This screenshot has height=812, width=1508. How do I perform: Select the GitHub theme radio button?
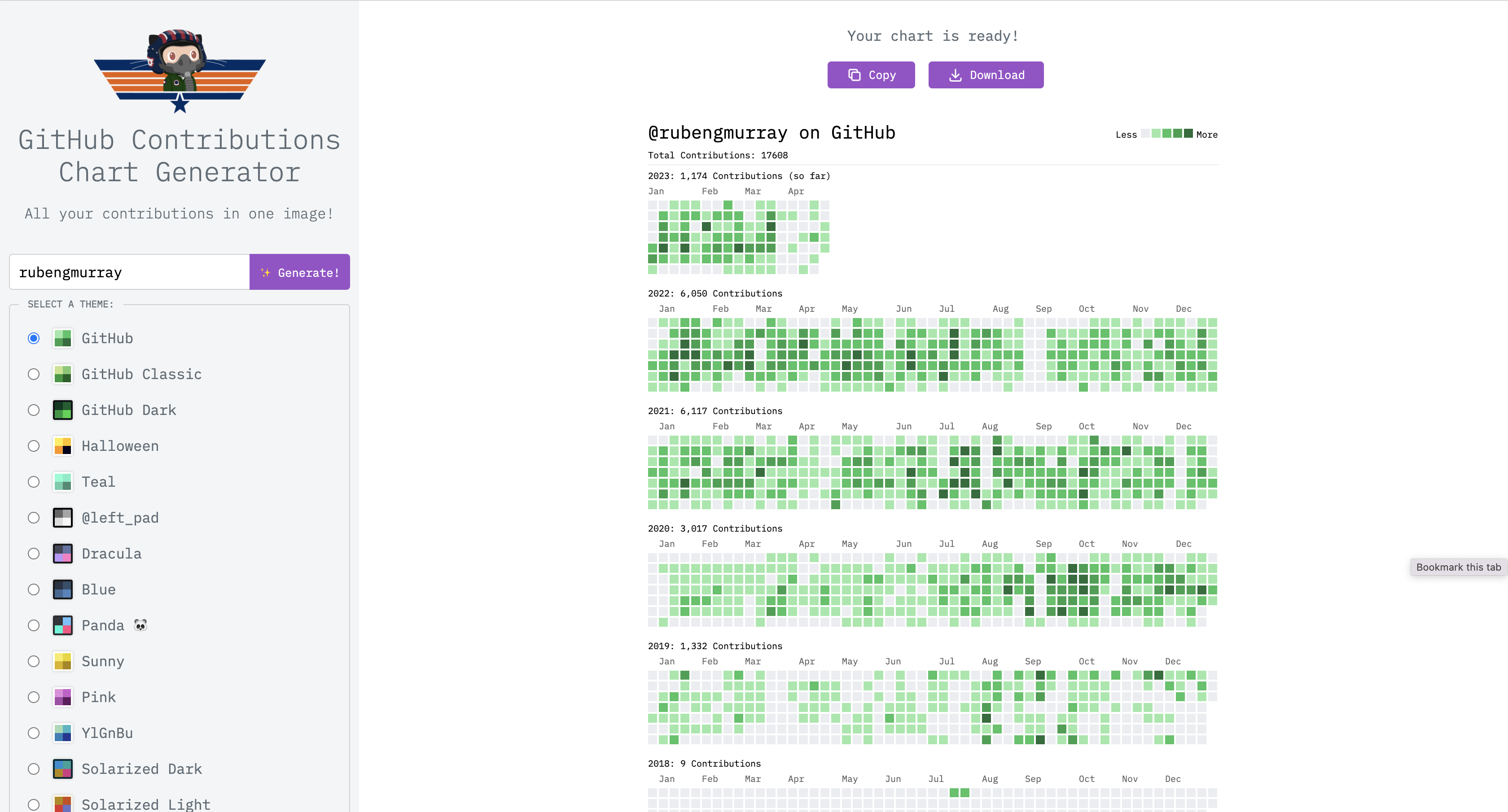tap(34, 338)
